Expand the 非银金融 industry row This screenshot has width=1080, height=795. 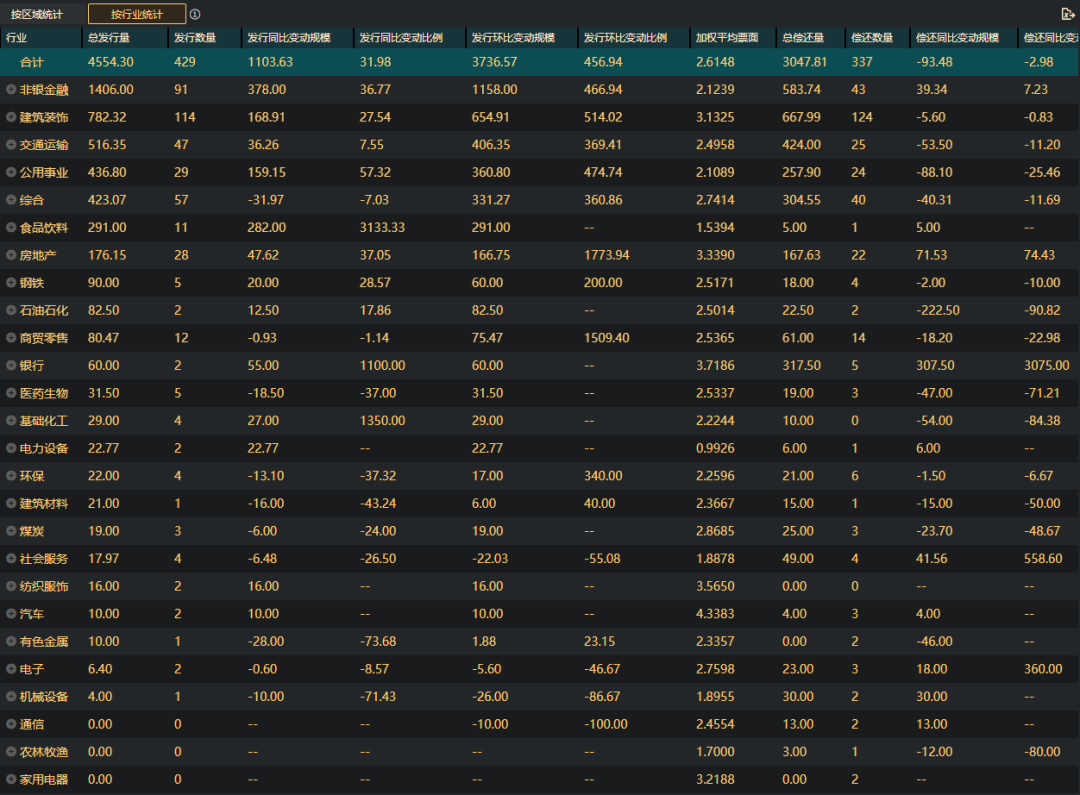[11, 90]
